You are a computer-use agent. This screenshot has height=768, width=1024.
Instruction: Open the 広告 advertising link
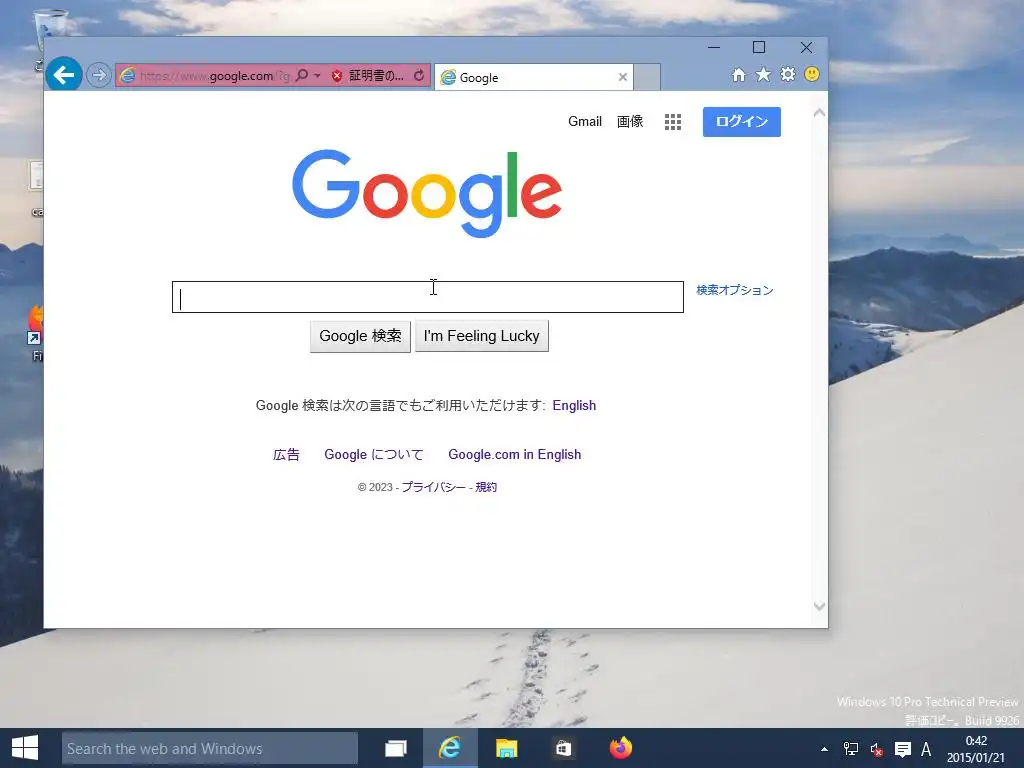tap(286, 455)
